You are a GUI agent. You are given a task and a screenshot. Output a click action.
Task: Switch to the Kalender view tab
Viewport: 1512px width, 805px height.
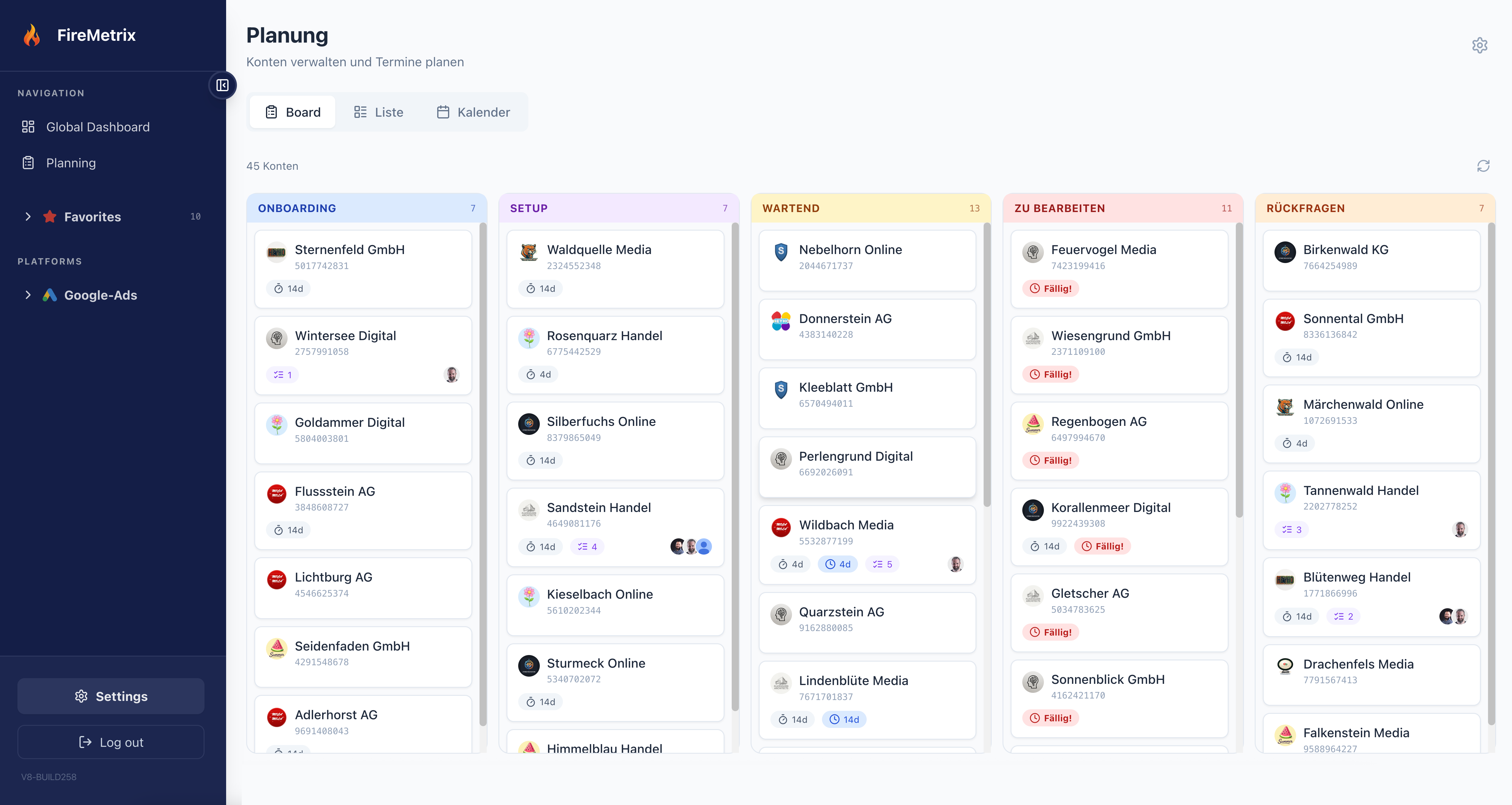coord(474,112)
